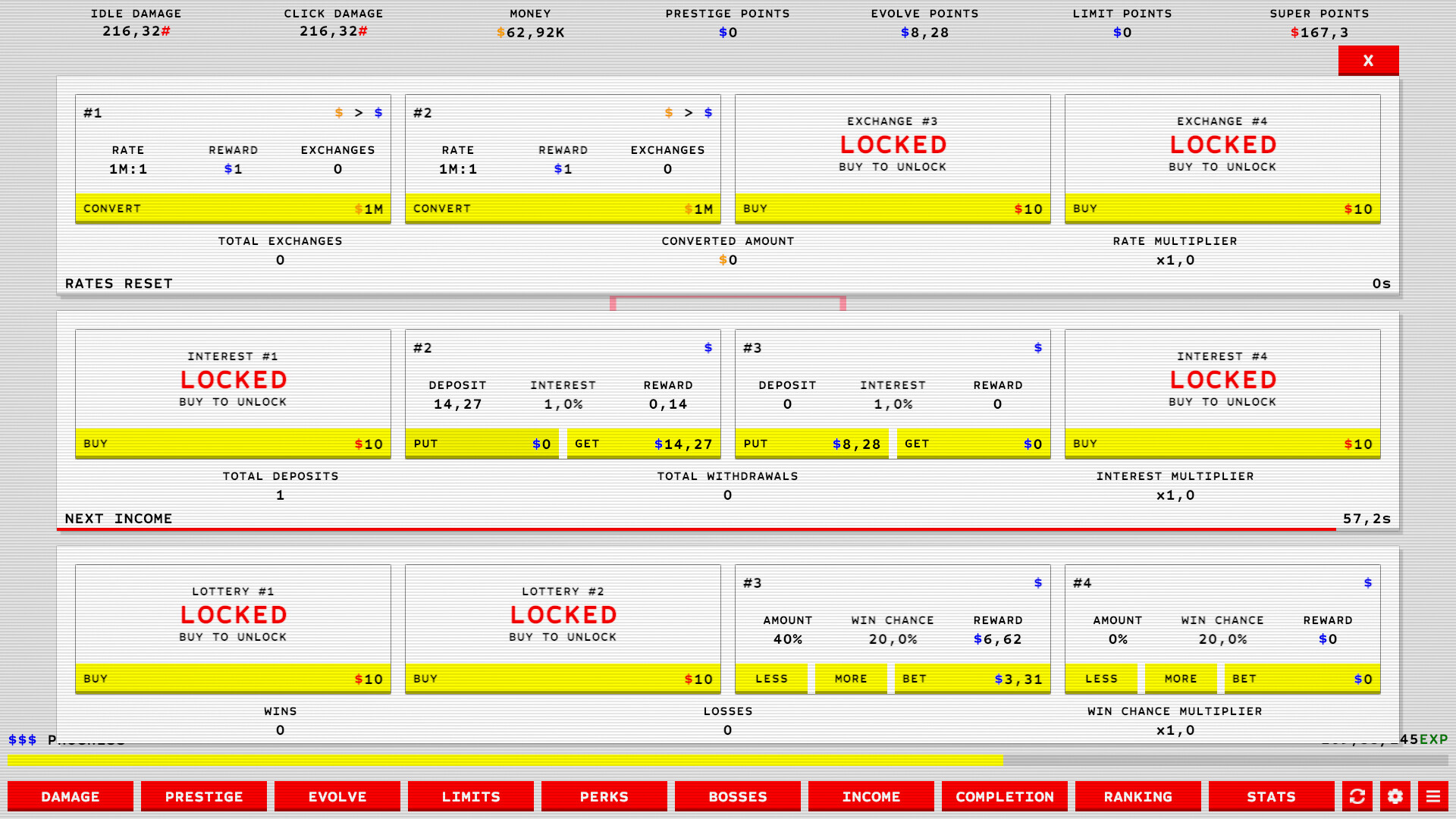Click Convert on Exchange #1
Screen dimensions: 1456x819
(233, 209)
